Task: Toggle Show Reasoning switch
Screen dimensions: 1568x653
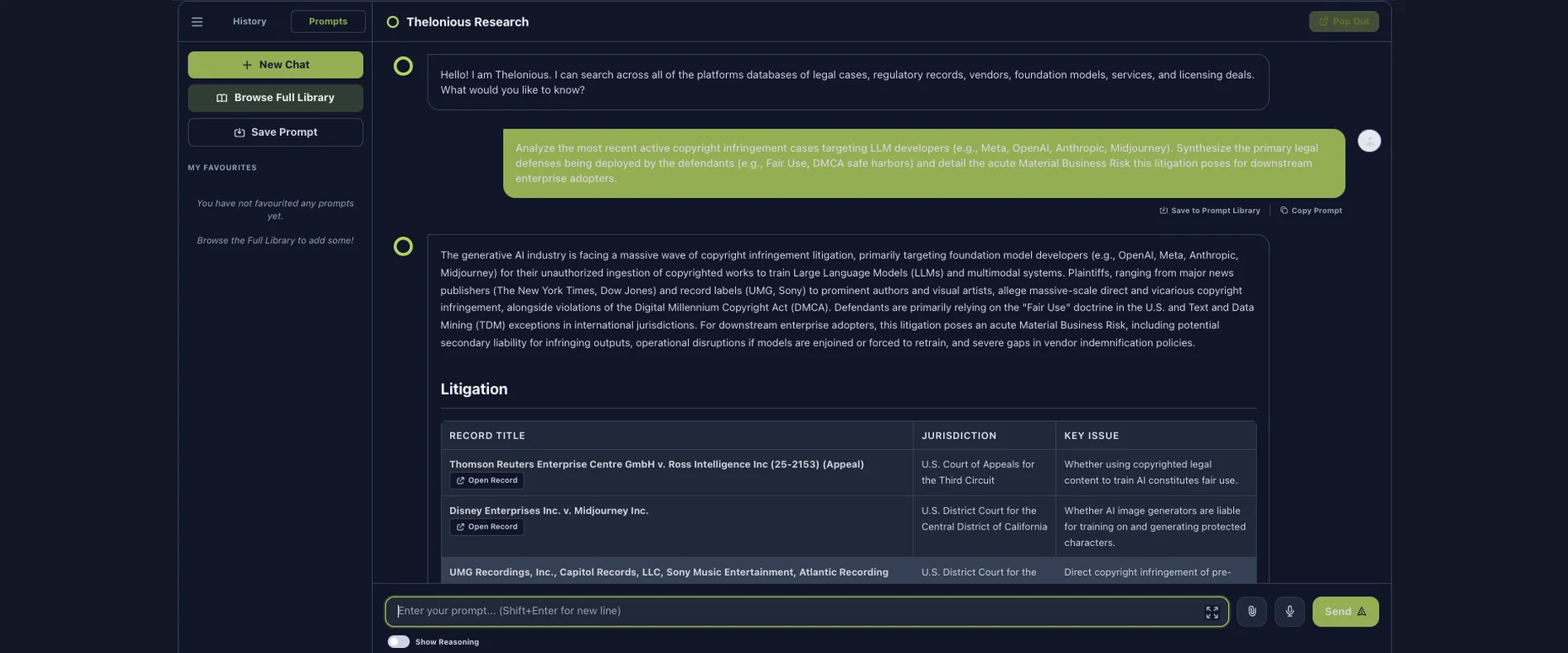Action: [x=399, y=641]
